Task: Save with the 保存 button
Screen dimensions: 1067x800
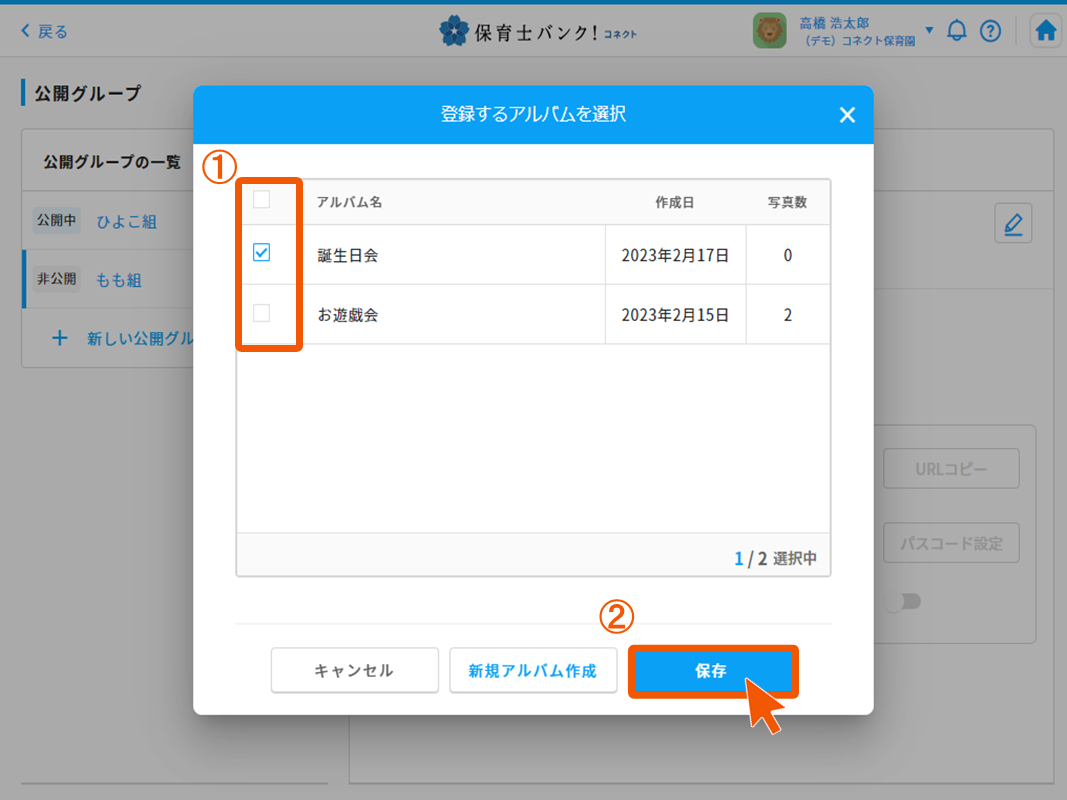Action: pos(713,670)
